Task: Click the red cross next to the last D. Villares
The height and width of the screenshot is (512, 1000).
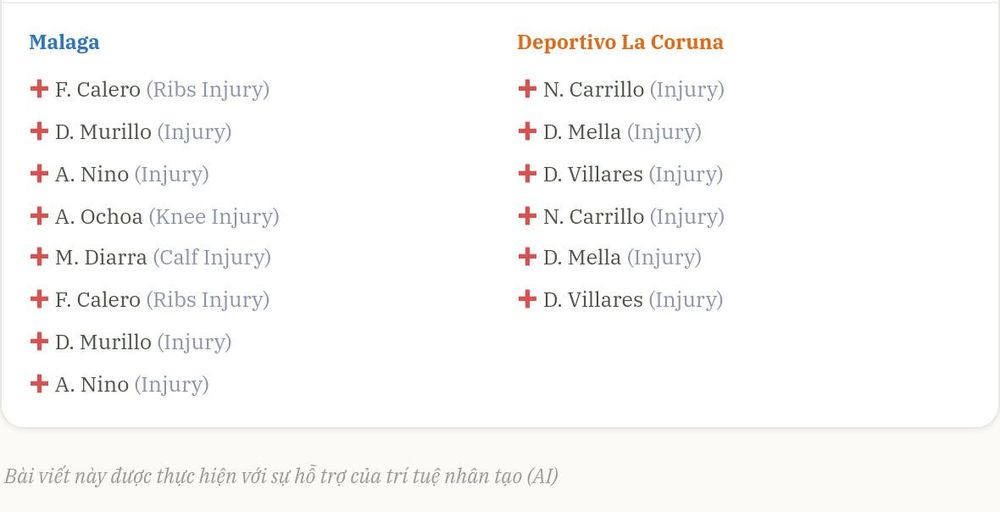Action: click(x=527, y=299)
